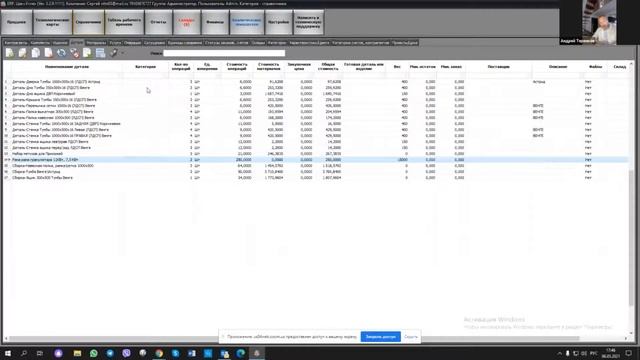The width and height of the screenshot is (640, 360).
Task: Switch to the Материалы tab
Action: (x=96, y=42)
